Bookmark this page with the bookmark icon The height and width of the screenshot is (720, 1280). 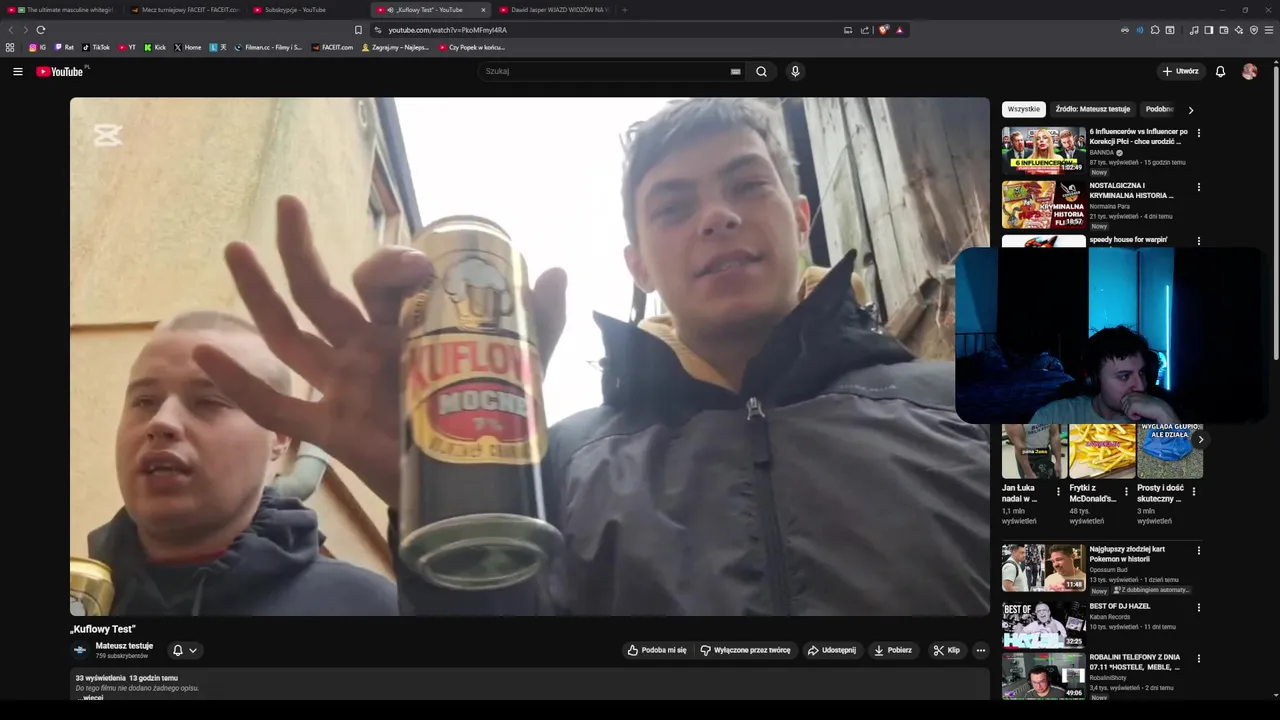coord(358,30)
